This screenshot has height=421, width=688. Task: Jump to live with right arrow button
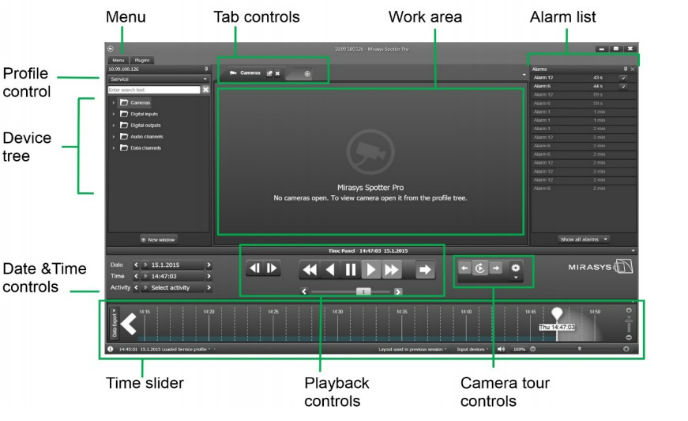(424, 270)
